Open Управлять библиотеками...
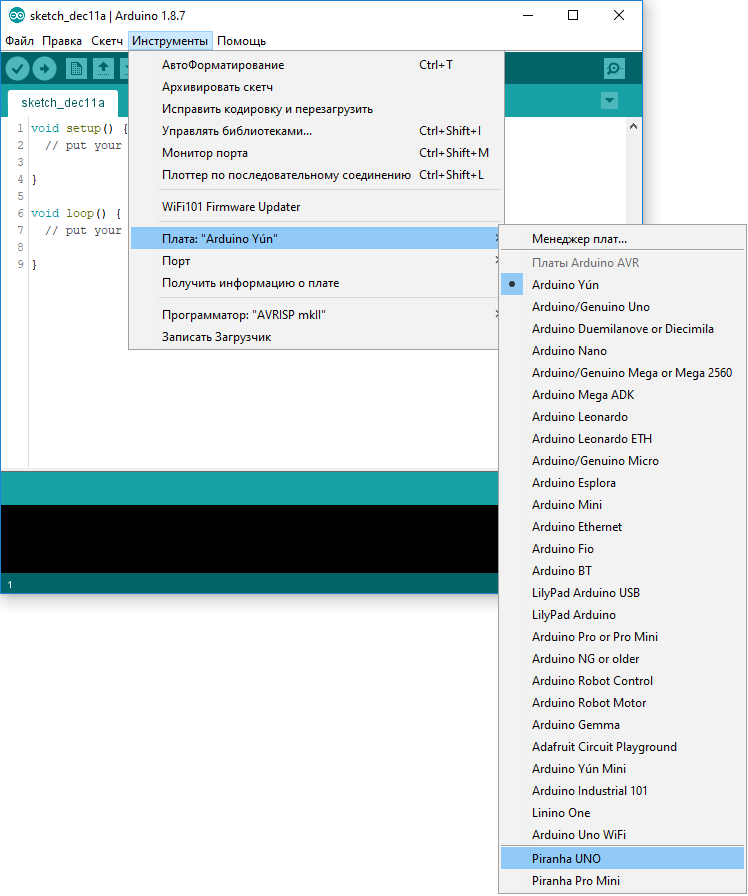This screenshot has width=748, height=896. pyautogui.click(x=316, y=131)
